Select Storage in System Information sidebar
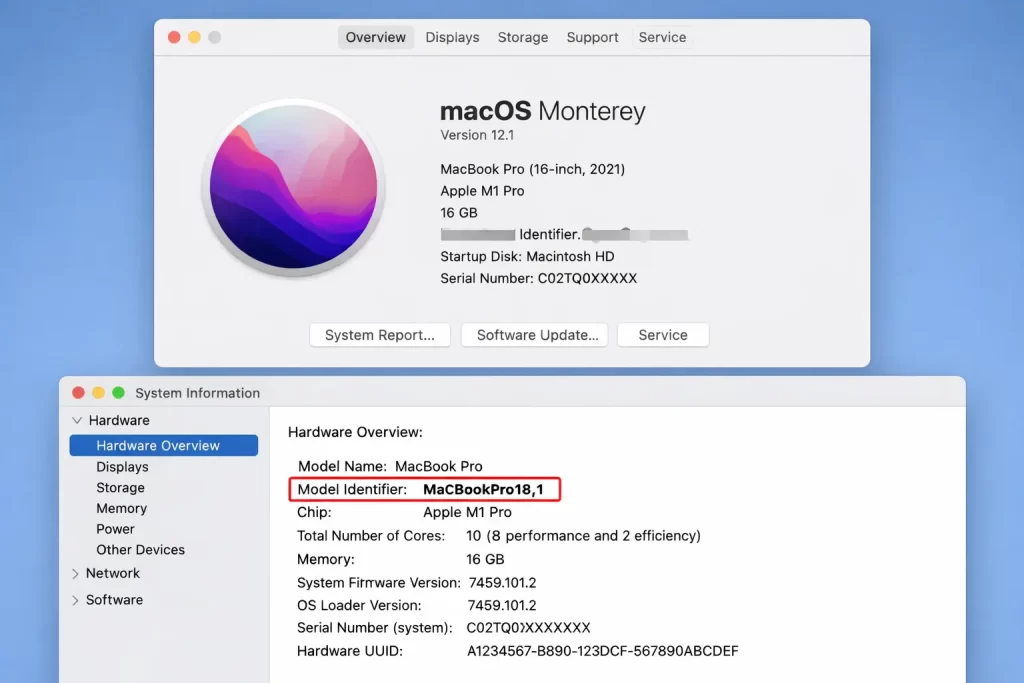Image resolution: width=1024 pixels, height=683 pixels. coord(120,488)
